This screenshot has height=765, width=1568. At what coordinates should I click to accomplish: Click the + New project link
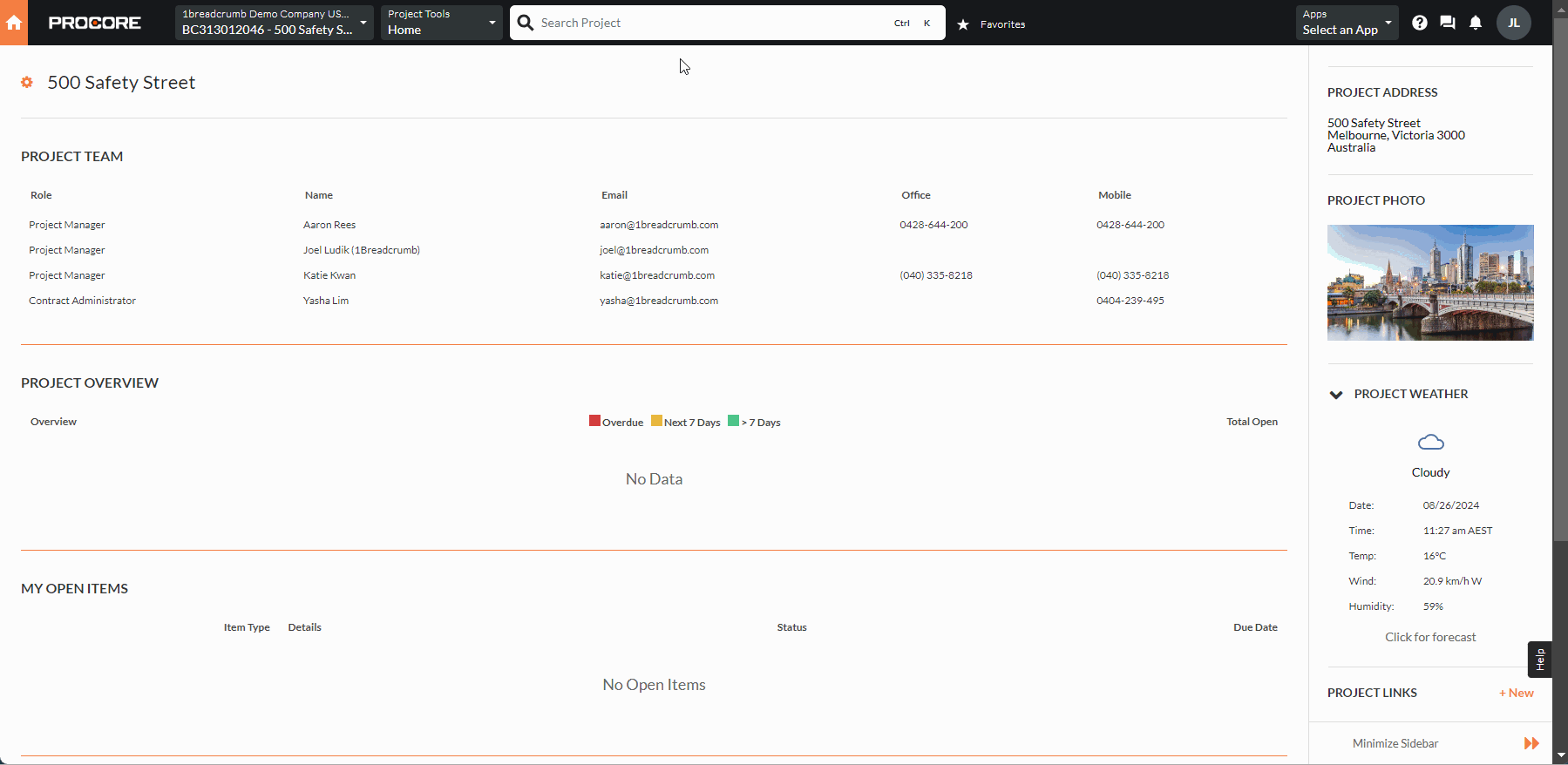tap(1517, 693)
